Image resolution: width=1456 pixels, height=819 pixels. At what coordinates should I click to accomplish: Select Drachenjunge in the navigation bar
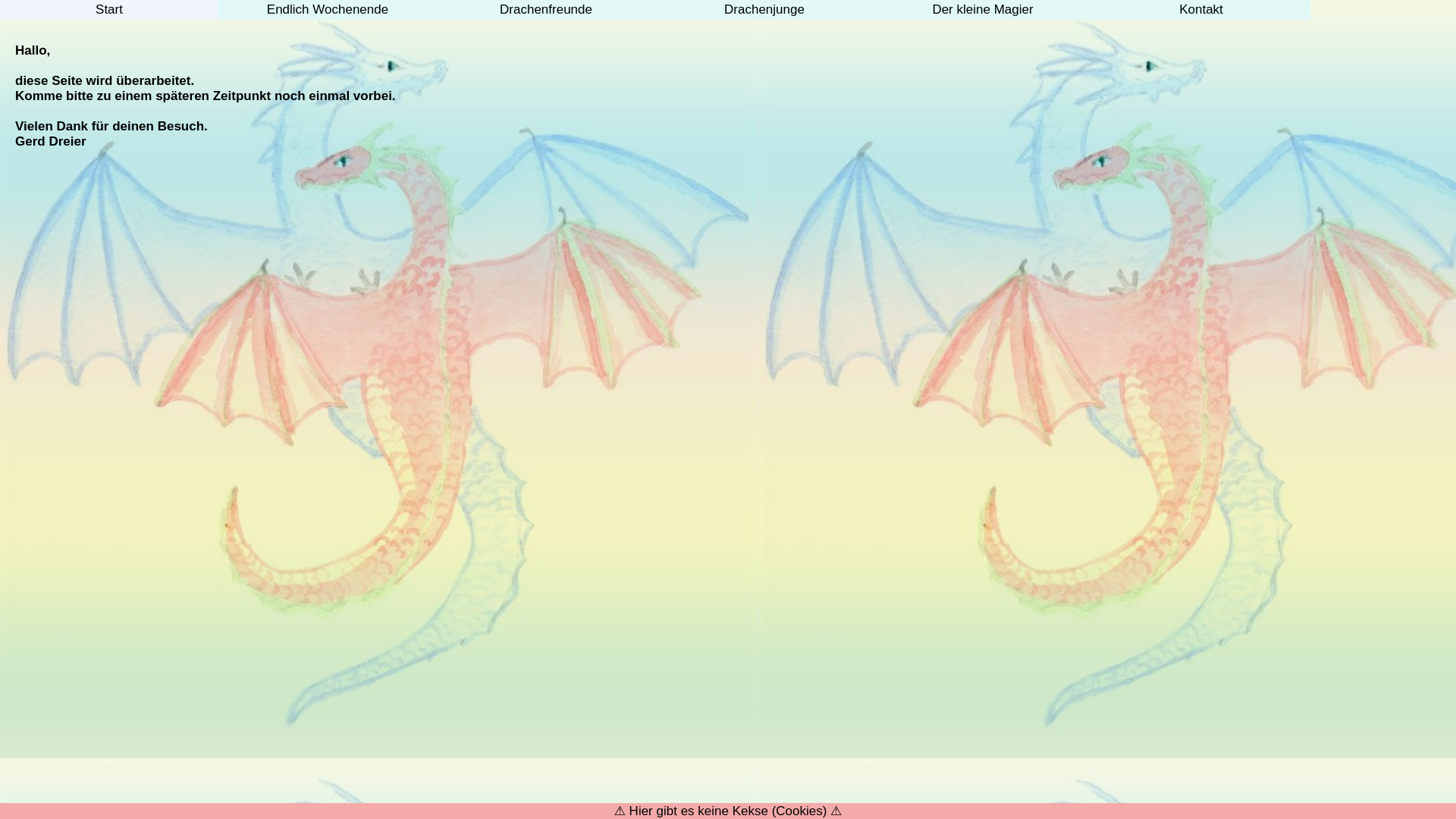tap(764, 10)
